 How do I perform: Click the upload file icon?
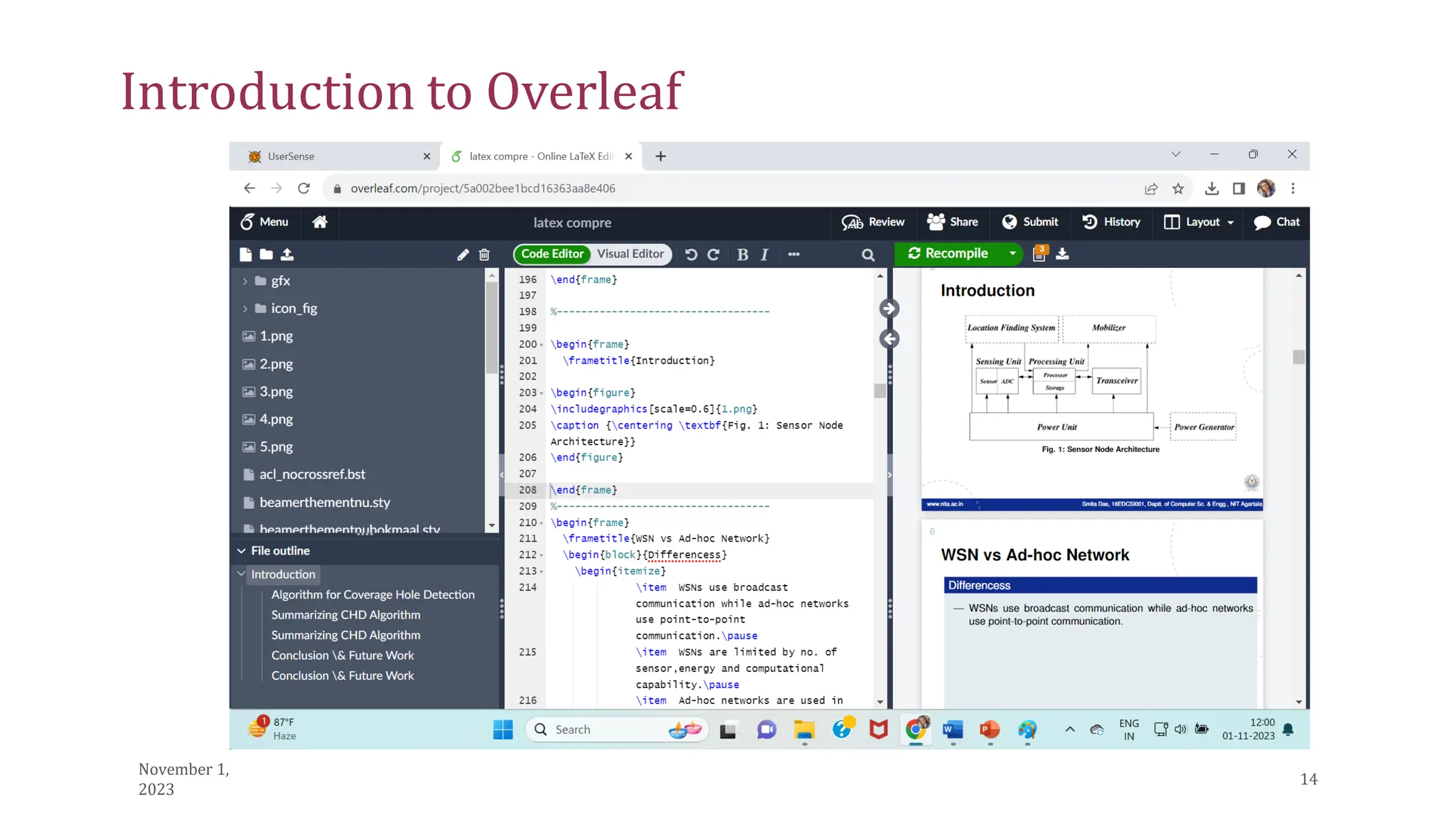point(287,255)
